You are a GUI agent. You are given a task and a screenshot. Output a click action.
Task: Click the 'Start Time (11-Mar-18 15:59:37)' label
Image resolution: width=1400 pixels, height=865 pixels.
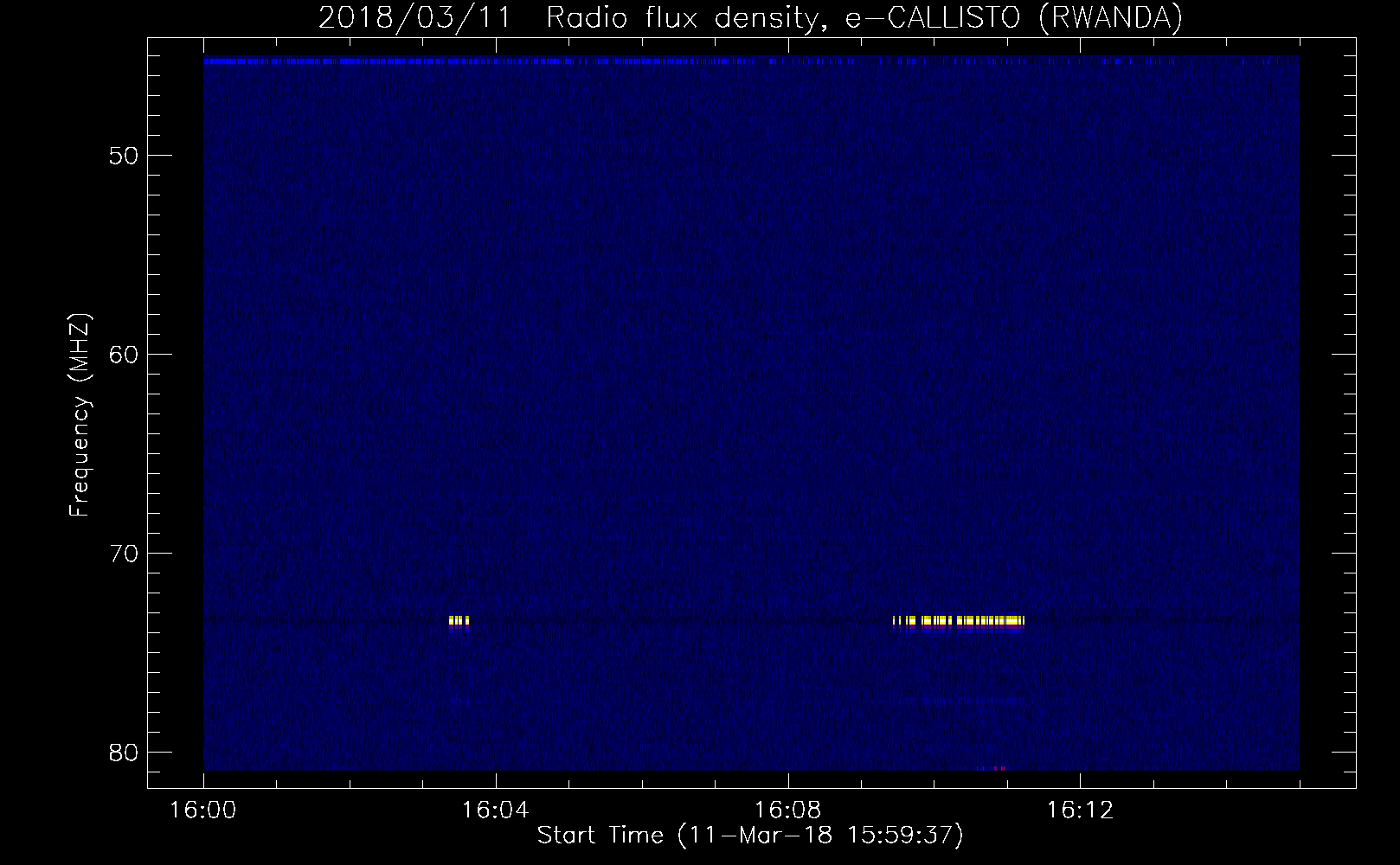click(x=750, y=836)
